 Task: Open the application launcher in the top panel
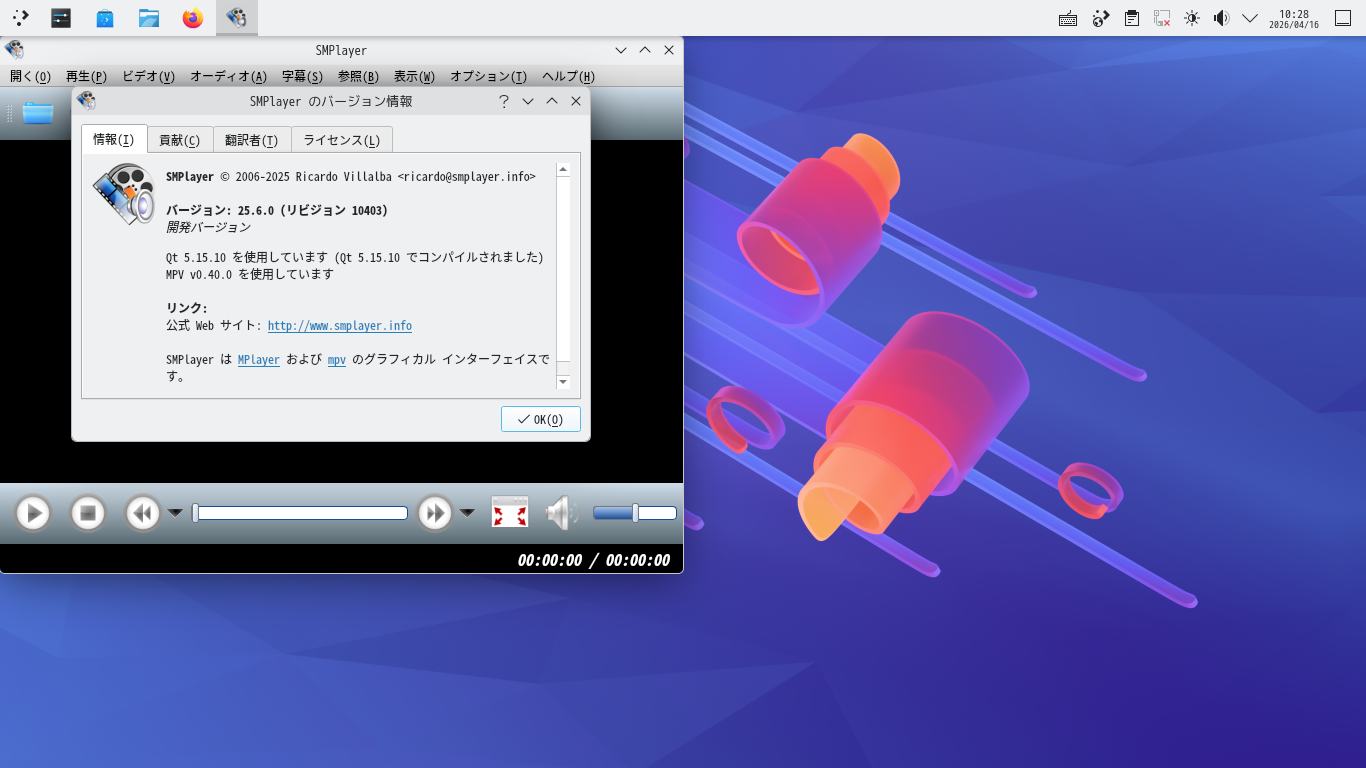pos(20,18)
